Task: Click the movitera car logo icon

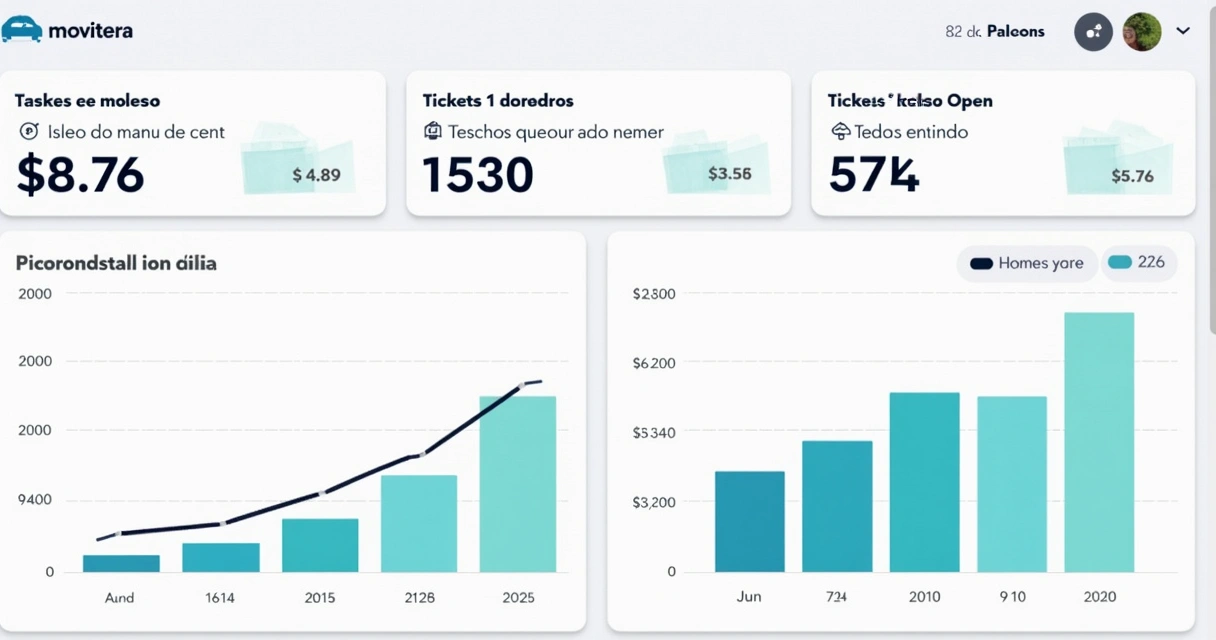Action: pyautogui.click(x=22, y=29)
